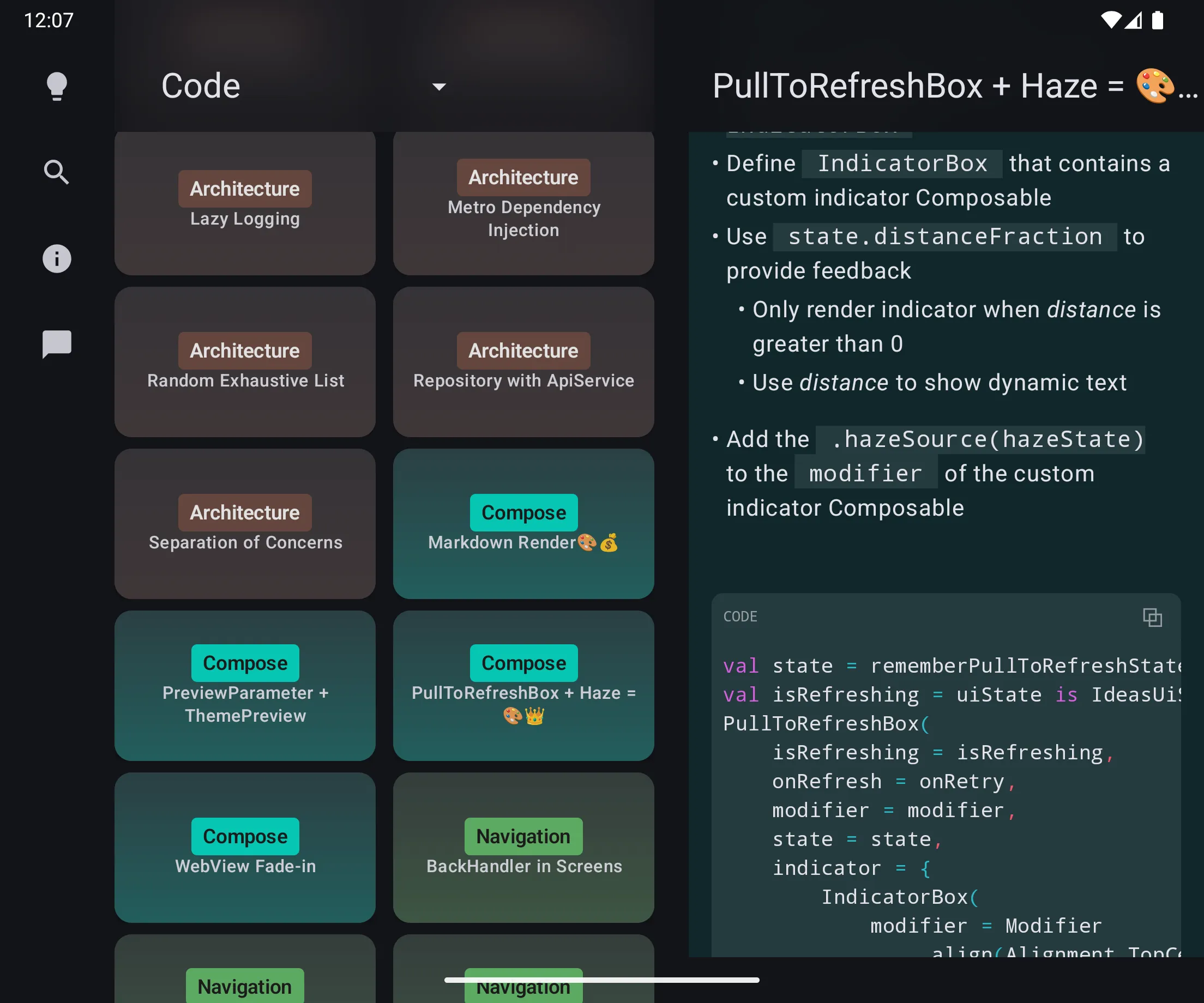Open search from the left sidebar
1204x1003 pixels.
click(56, 172)
